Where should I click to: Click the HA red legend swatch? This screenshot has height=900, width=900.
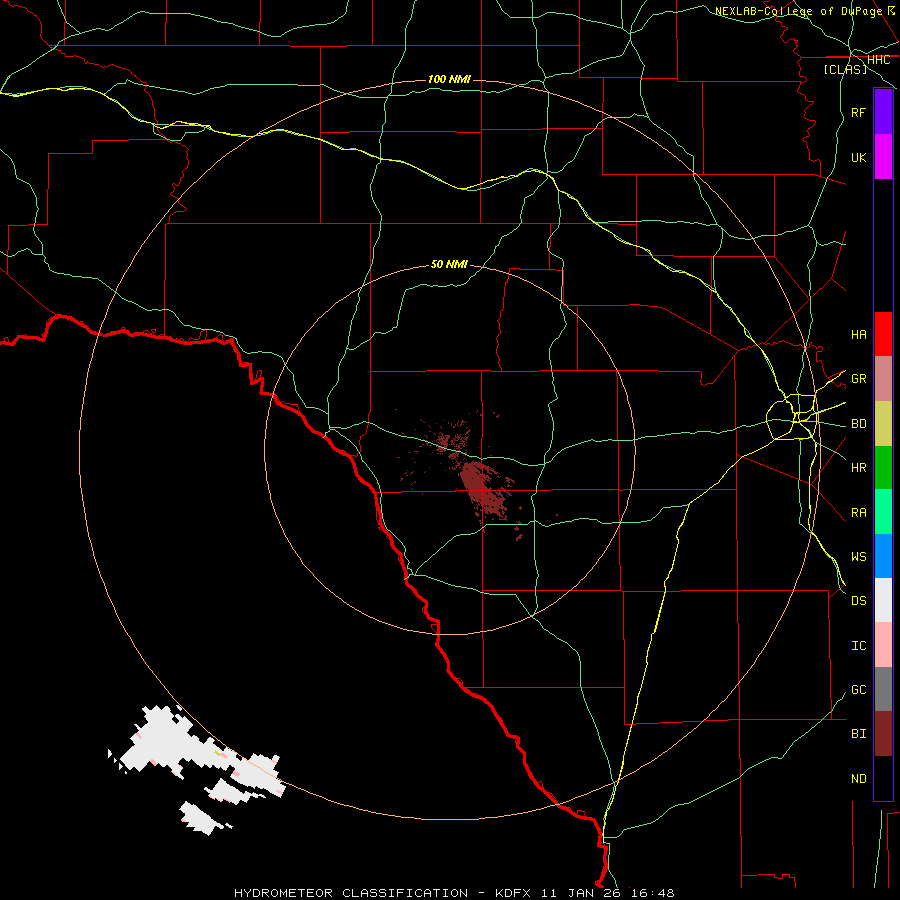coord(883,334)
